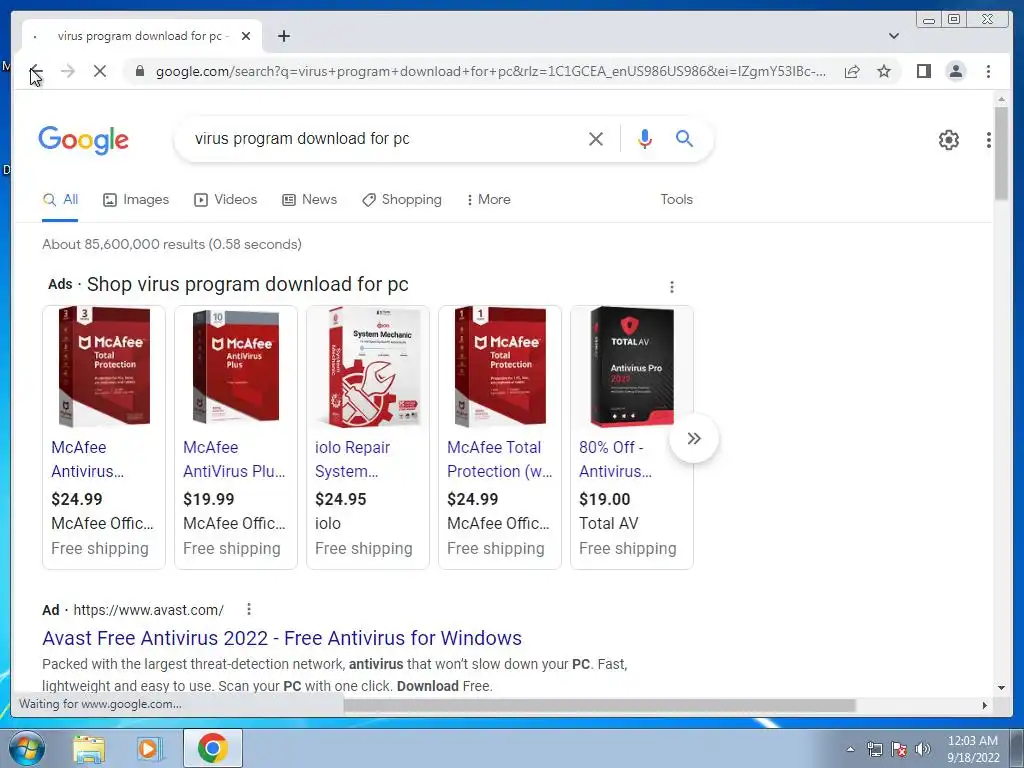This screenshot has height=768, width=1024.
Task: Switch to Videos results tab
Action: (x=225, y=200)
